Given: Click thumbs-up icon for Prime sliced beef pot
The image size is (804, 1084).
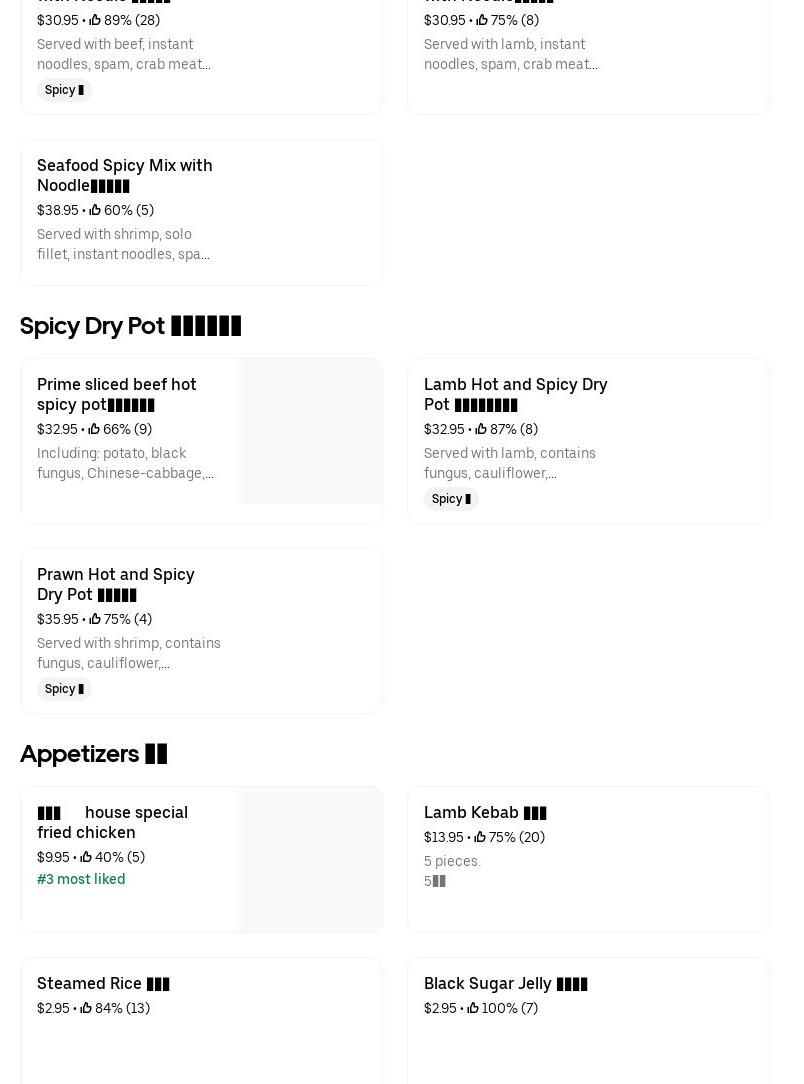Looking at the screenshot, I should [x=94, y=430].
